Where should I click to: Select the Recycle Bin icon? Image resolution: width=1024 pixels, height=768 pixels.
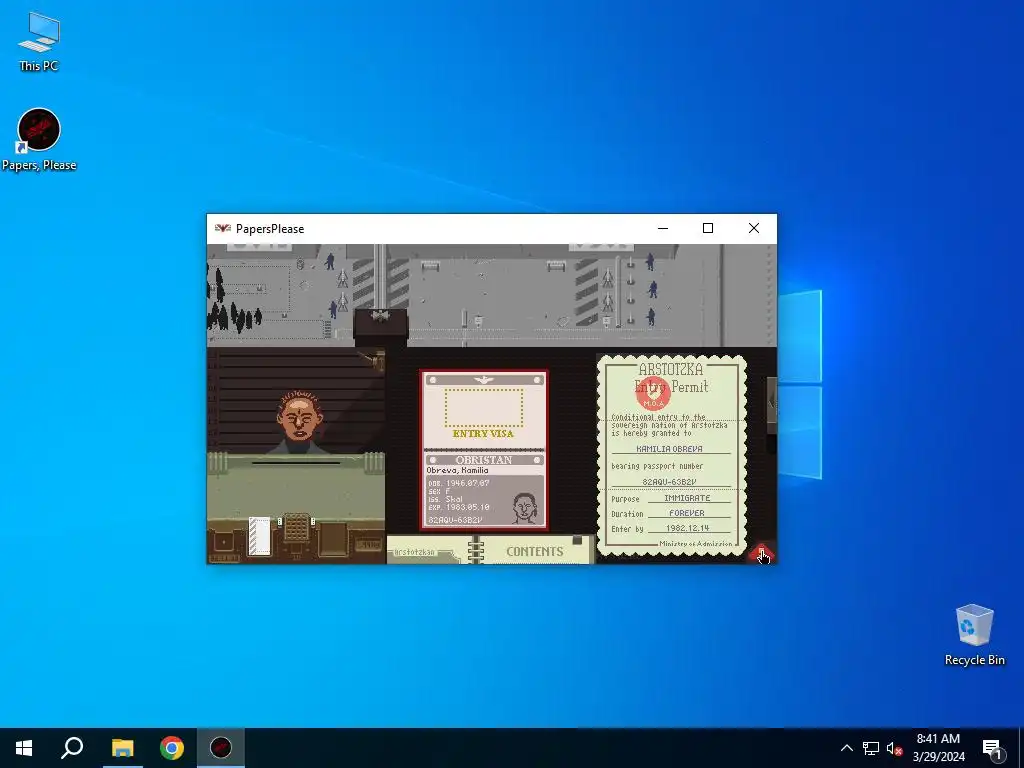tap(974, 635)
